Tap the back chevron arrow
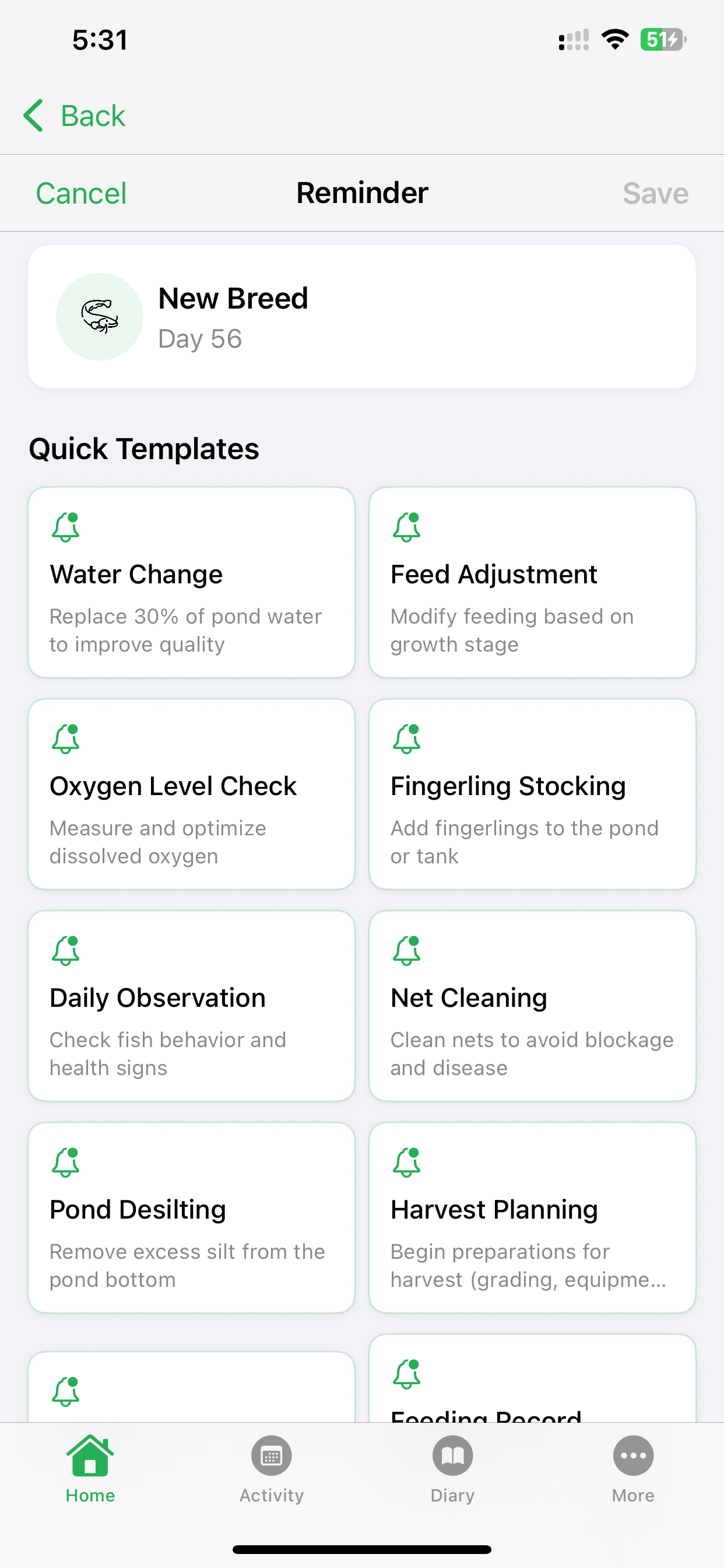The width and height of the screenshot is (724, 1568). (34, 116)
